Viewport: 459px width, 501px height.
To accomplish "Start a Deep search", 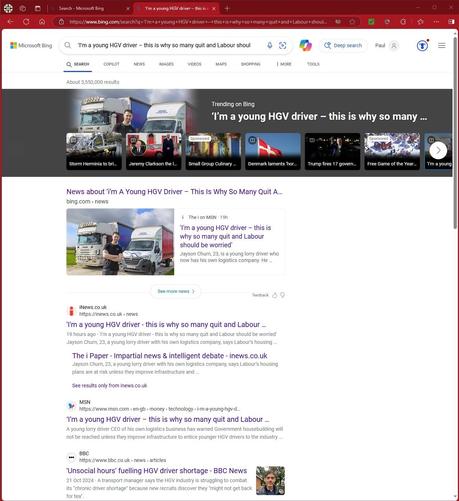I will click(x=343, y=45).
